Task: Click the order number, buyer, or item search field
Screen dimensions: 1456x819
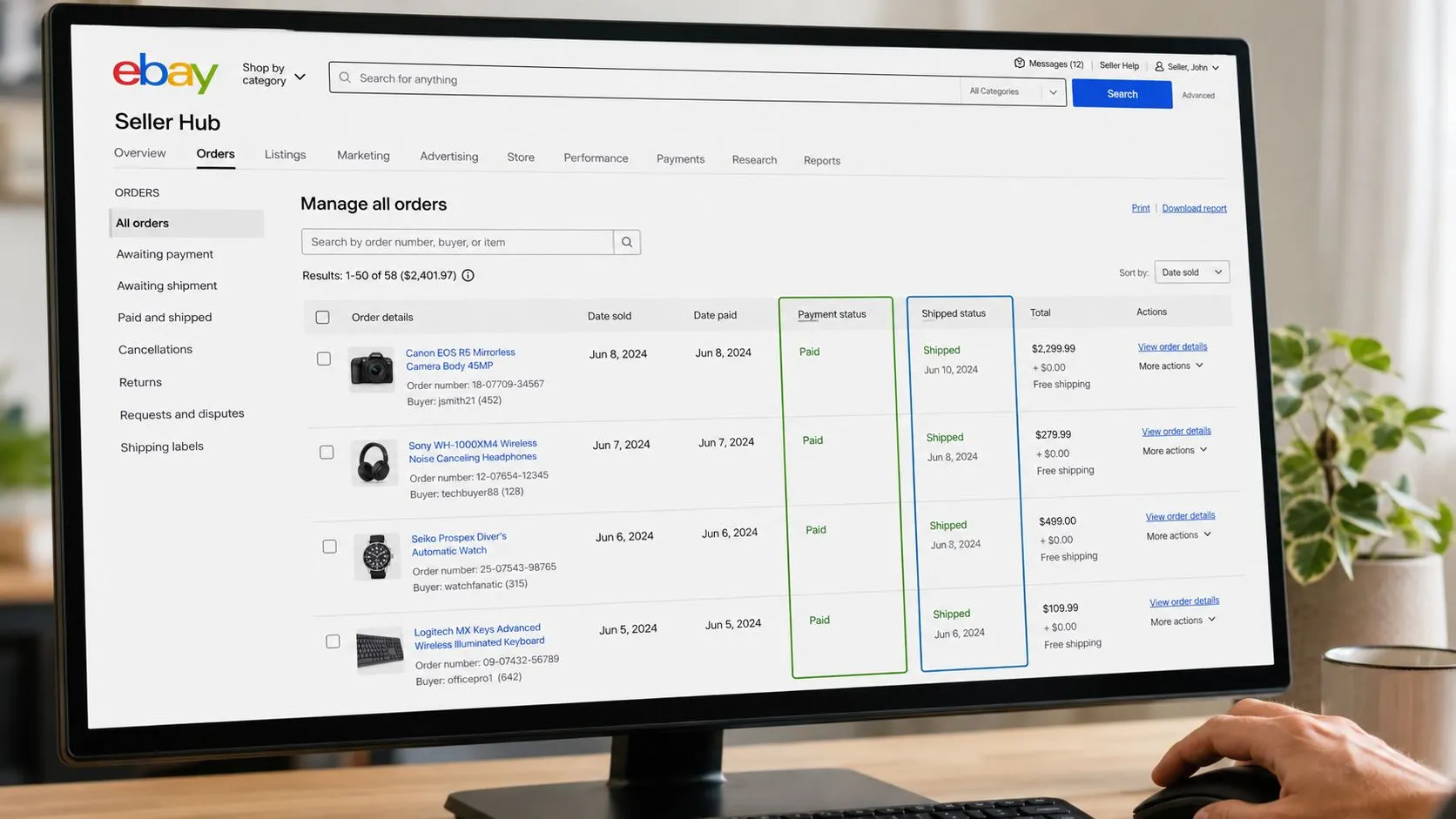Action: coord(457,242)
